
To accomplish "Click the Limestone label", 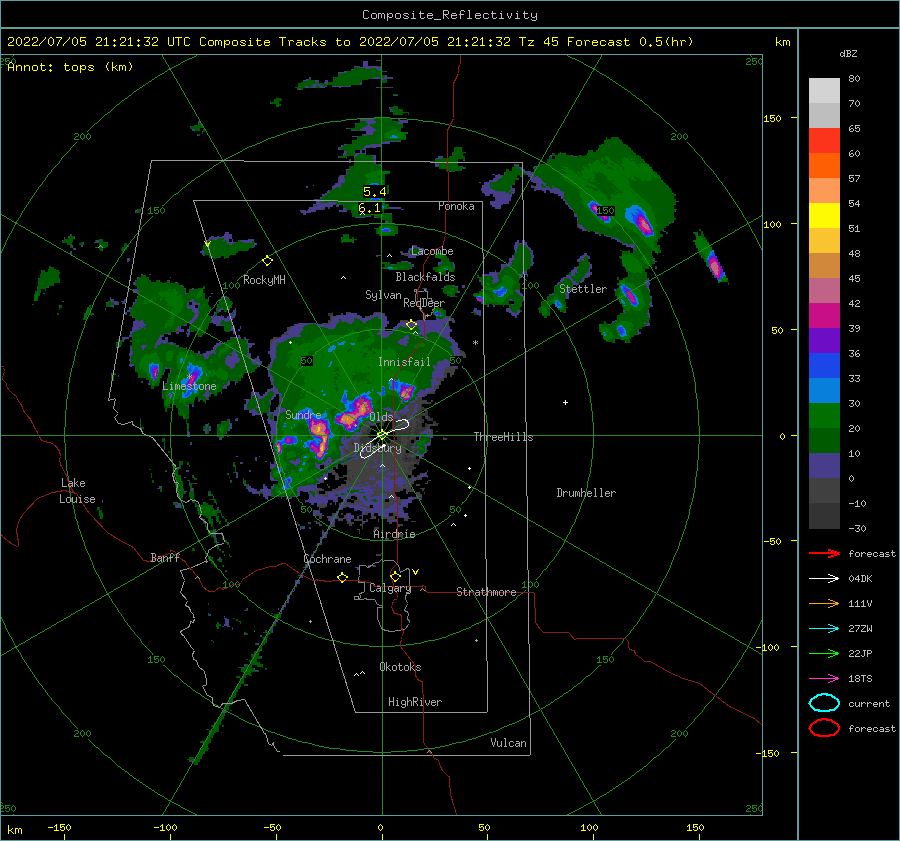I will [x=189, y=386].
